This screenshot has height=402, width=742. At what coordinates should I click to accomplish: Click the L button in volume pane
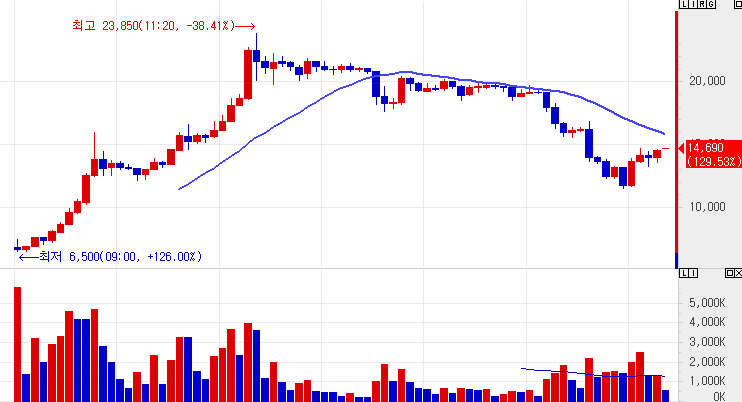pyautogui.click(x=684, y=271)
